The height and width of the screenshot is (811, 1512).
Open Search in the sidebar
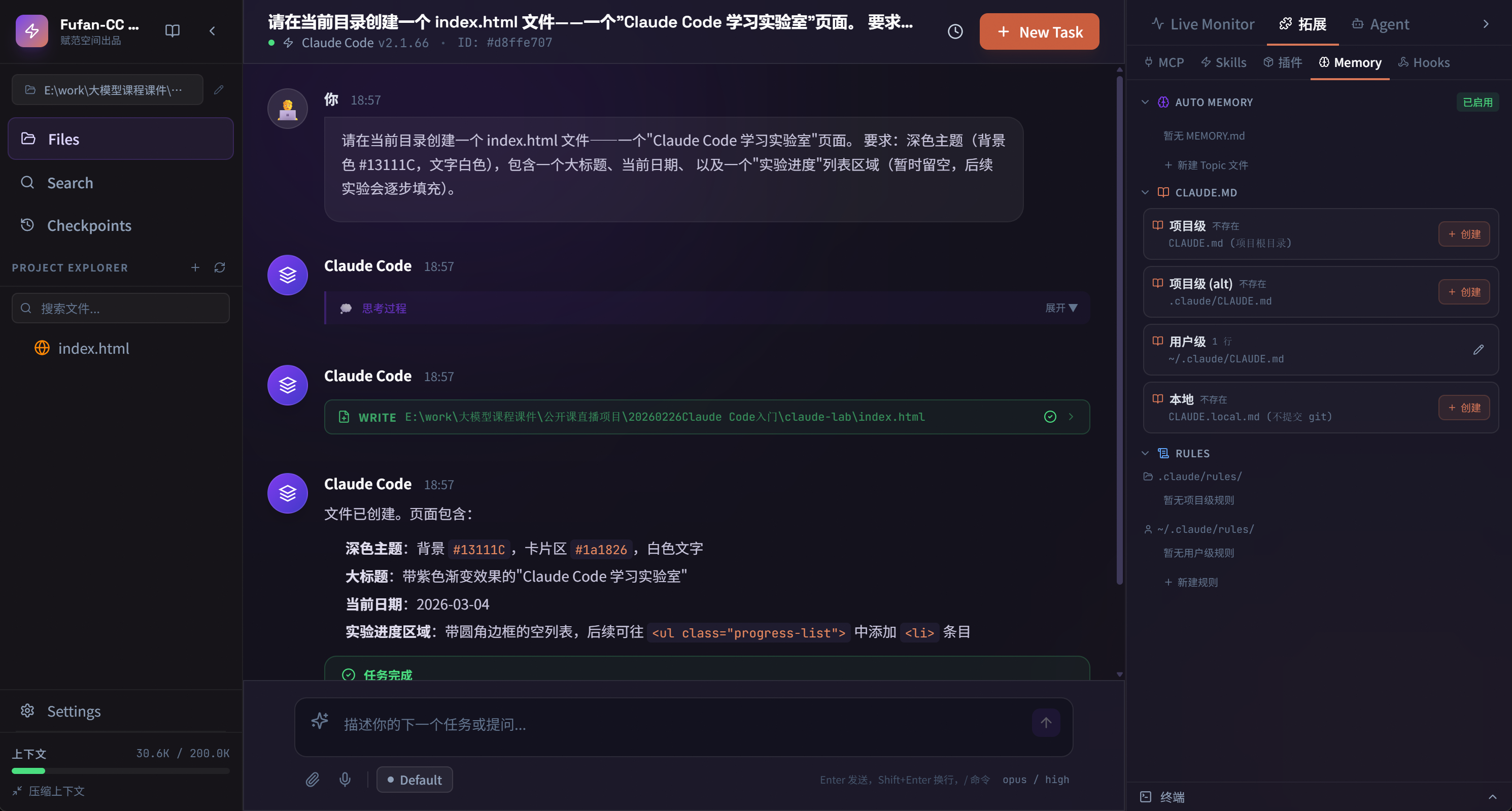pyautogui.click(x=120, y=183)
